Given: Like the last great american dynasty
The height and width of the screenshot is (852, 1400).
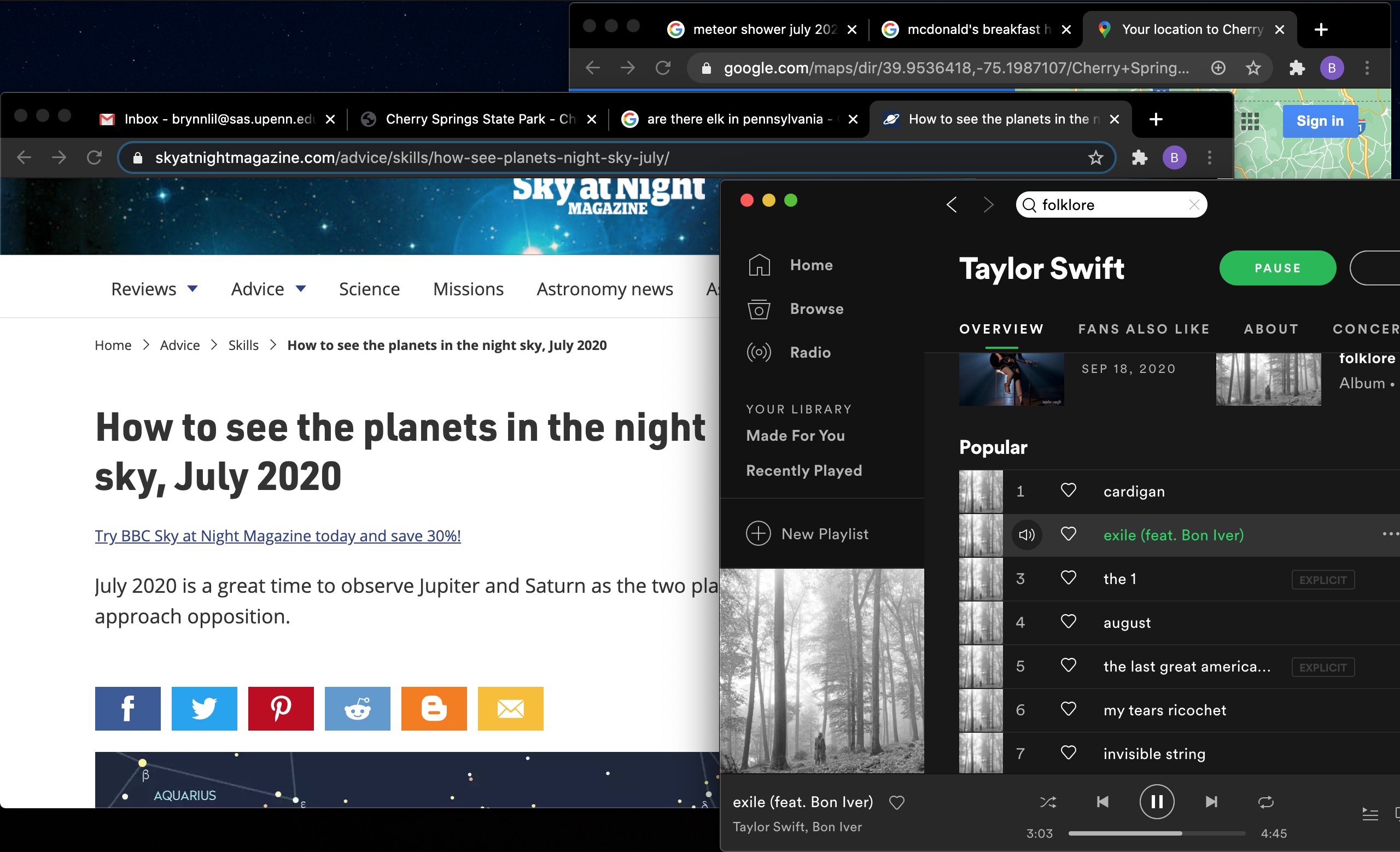Looking at the screenshot, I should pos(1069,665).
